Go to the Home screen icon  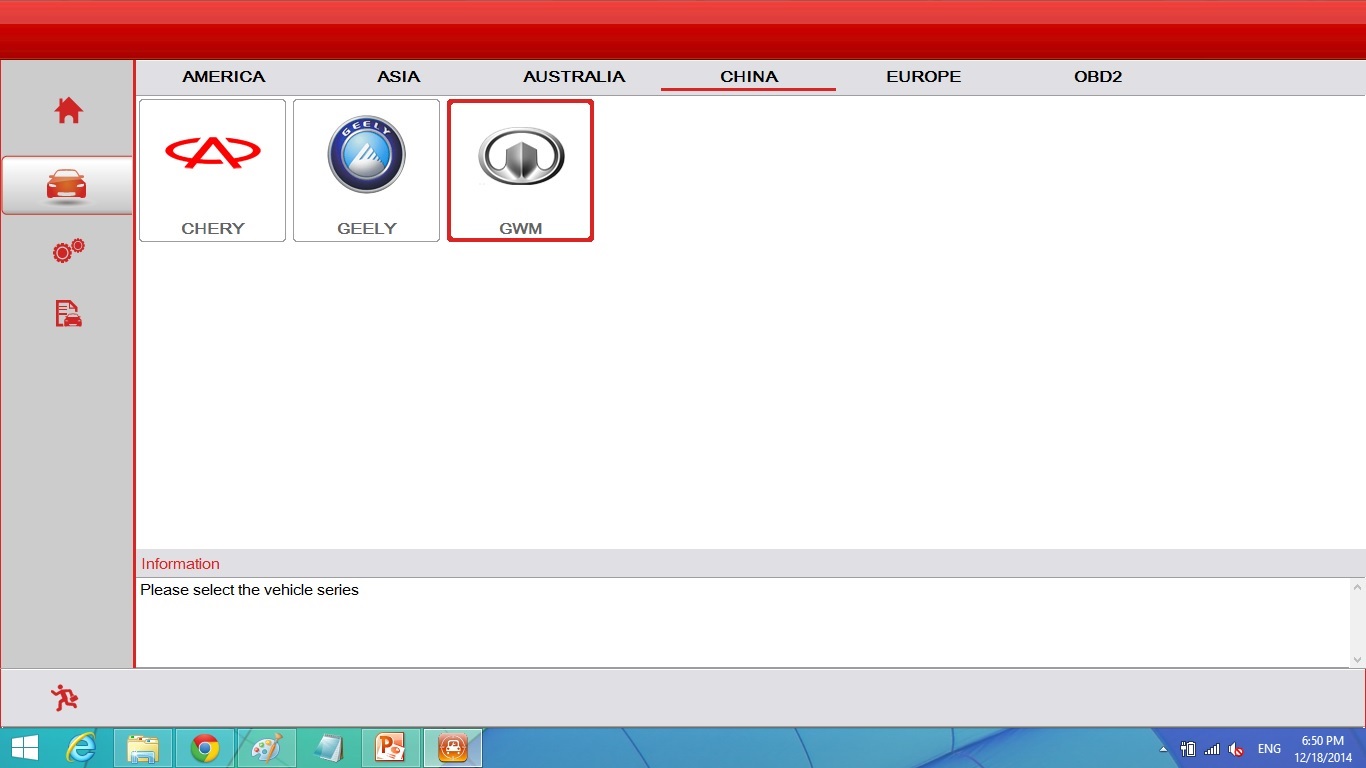pyautogui.click(x=68, y=110)
